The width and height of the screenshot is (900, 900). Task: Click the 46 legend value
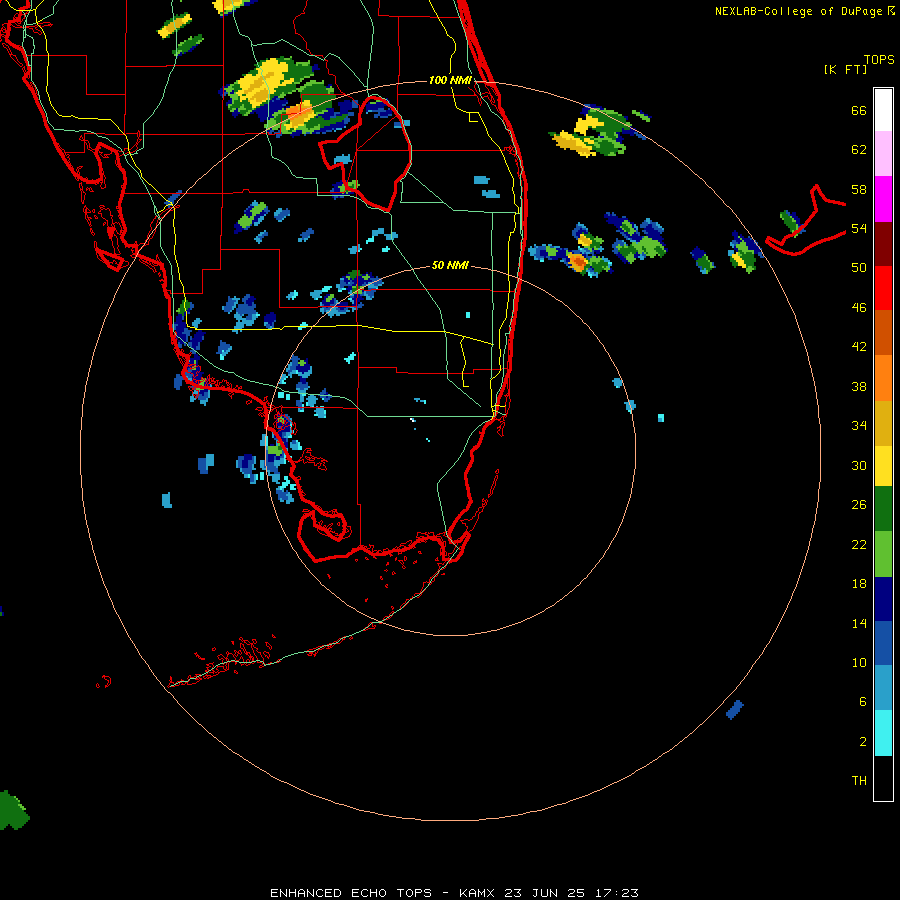coord(859,308)
